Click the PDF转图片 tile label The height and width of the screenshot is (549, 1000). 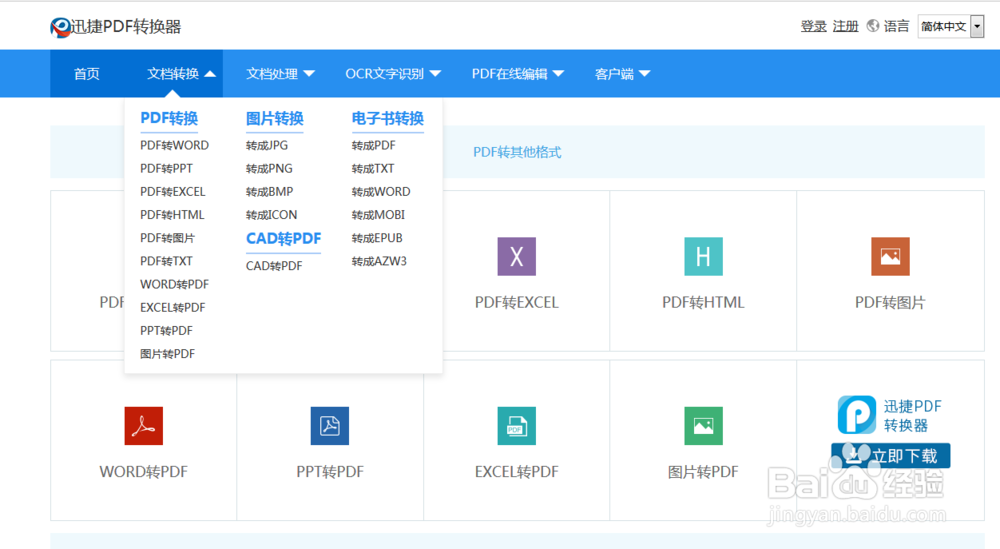coord(890,302)
